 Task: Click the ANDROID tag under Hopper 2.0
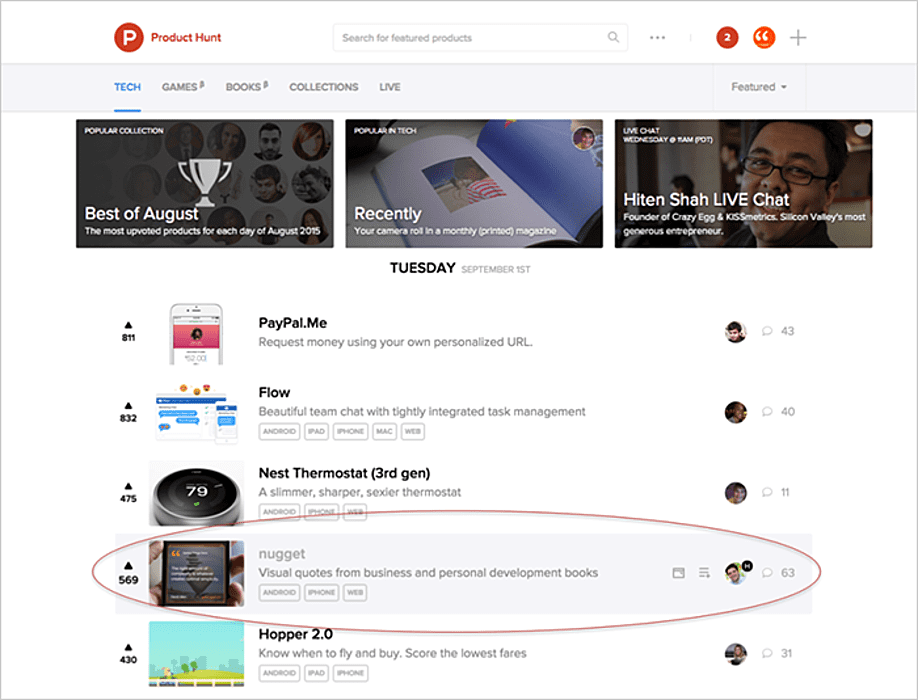(x=279, y=673)
